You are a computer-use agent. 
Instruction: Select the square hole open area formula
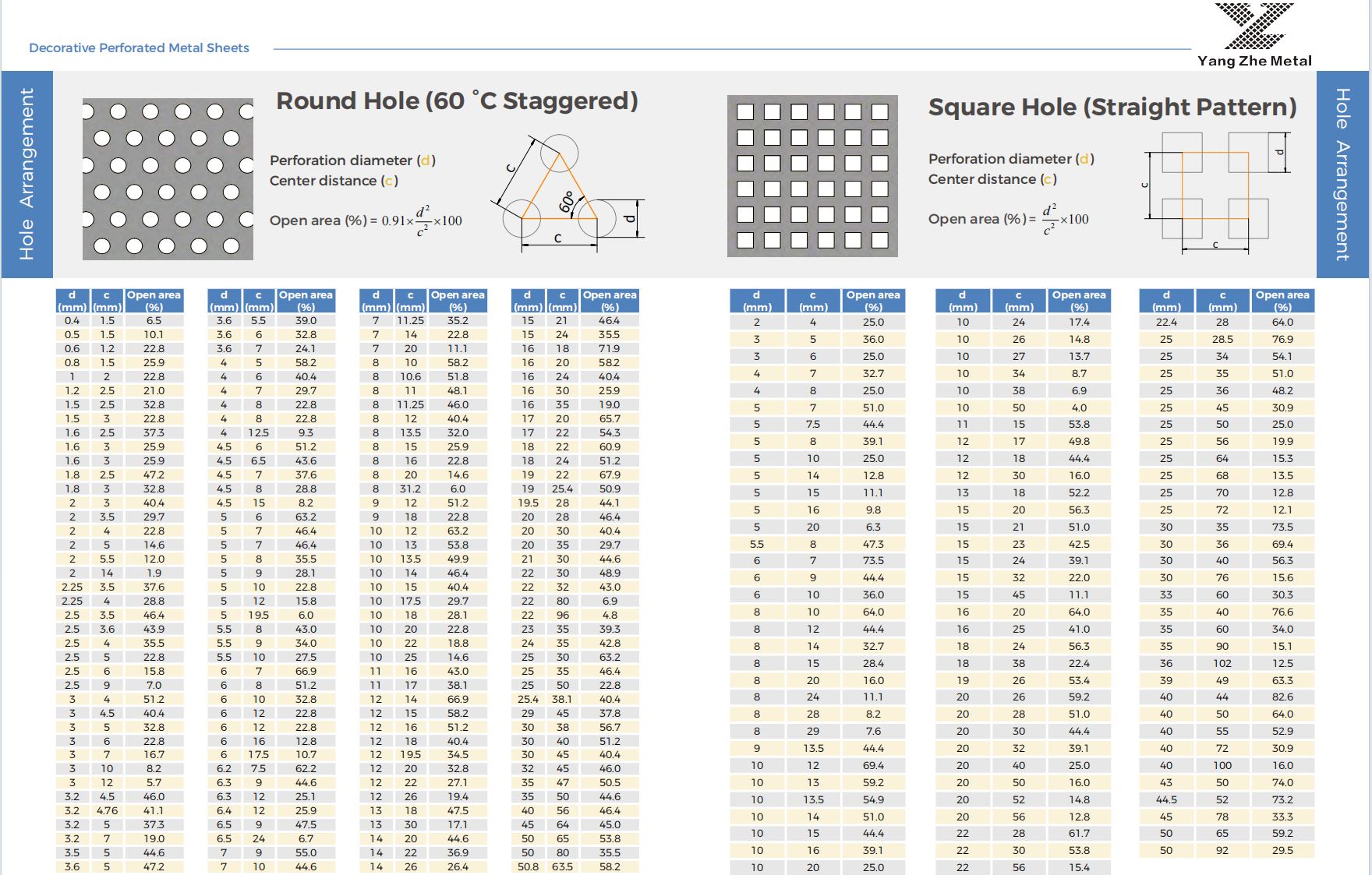point(1008,219)
